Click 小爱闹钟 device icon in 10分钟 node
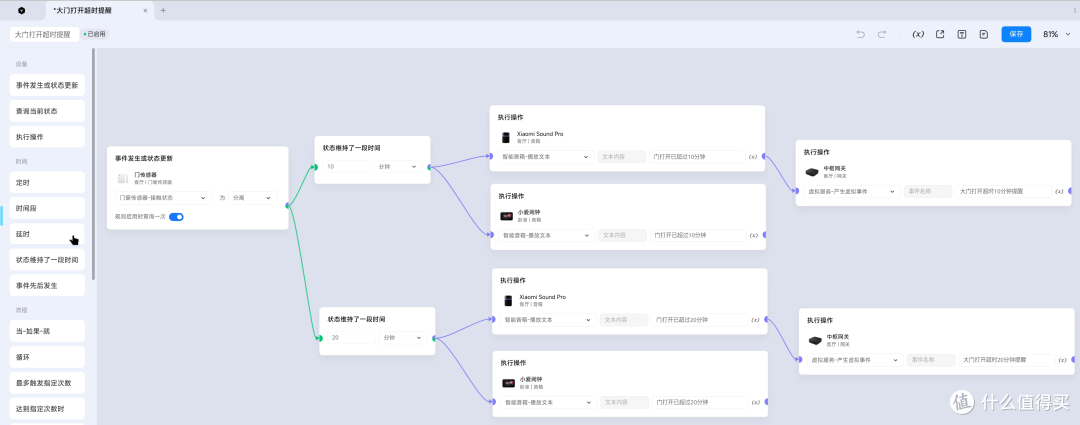 [507, 216]
